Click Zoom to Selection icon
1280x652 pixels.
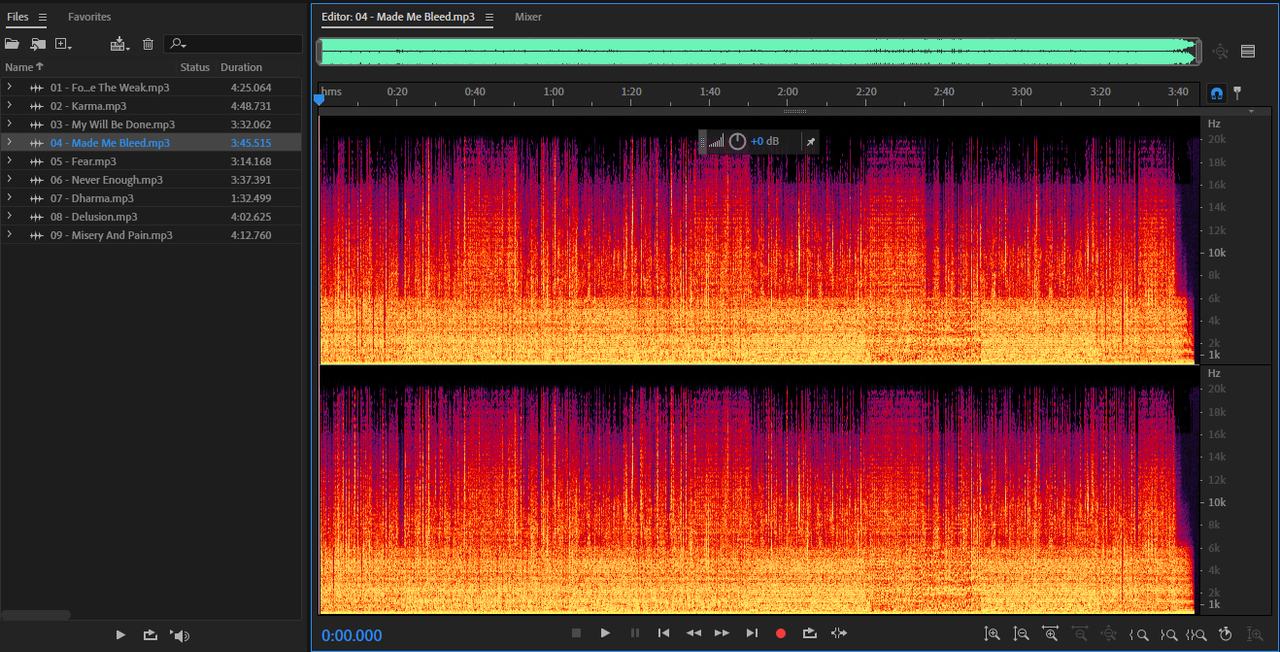click(1197, 634)
